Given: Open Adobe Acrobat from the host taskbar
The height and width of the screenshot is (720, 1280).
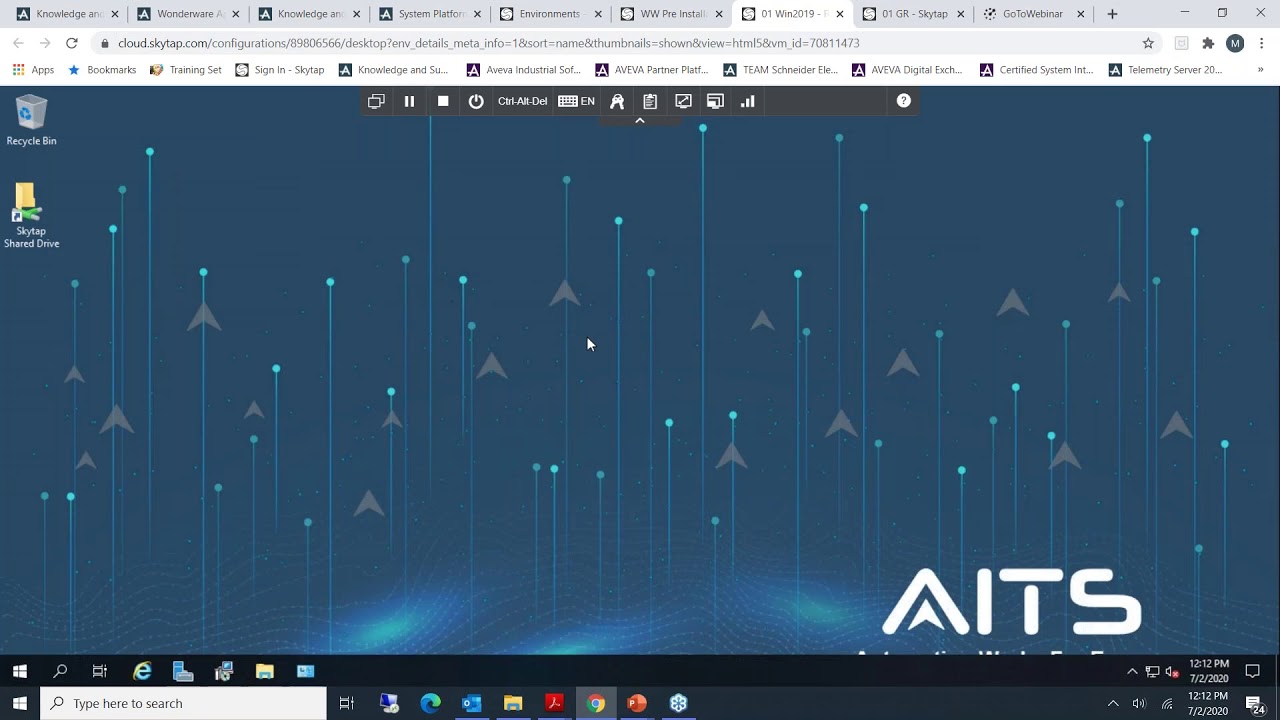Looking at the screenshot, I should [554, 703].
